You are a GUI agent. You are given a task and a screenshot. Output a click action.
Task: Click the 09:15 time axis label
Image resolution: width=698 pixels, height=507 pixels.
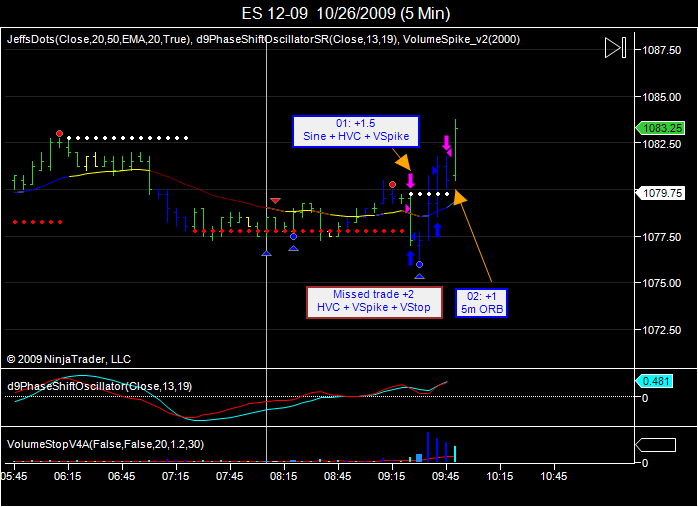(x=392, y=477)
